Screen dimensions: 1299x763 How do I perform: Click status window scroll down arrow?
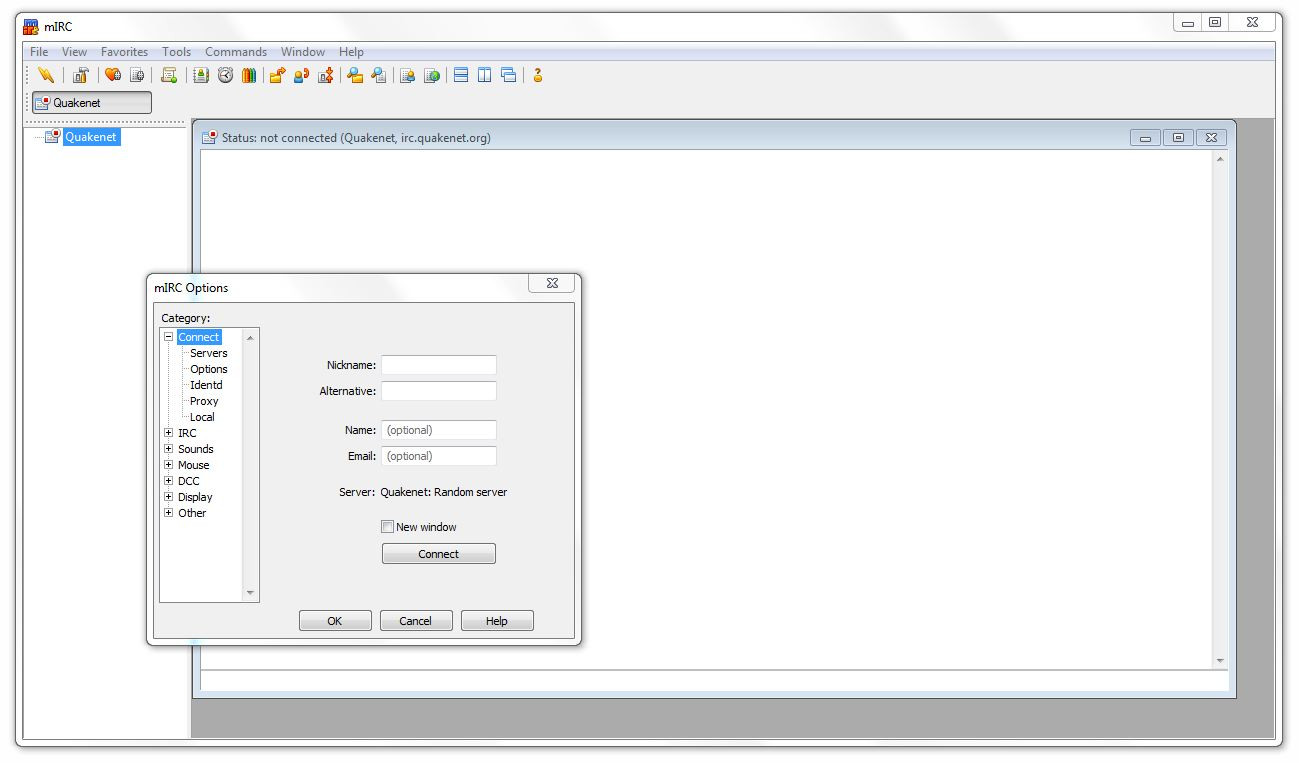1220,661
